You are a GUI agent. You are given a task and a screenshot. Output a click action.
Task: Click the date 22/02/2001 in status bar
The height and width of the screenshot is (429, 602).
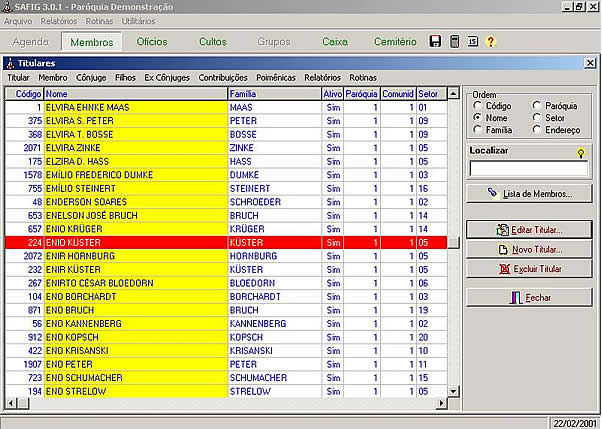574,423
